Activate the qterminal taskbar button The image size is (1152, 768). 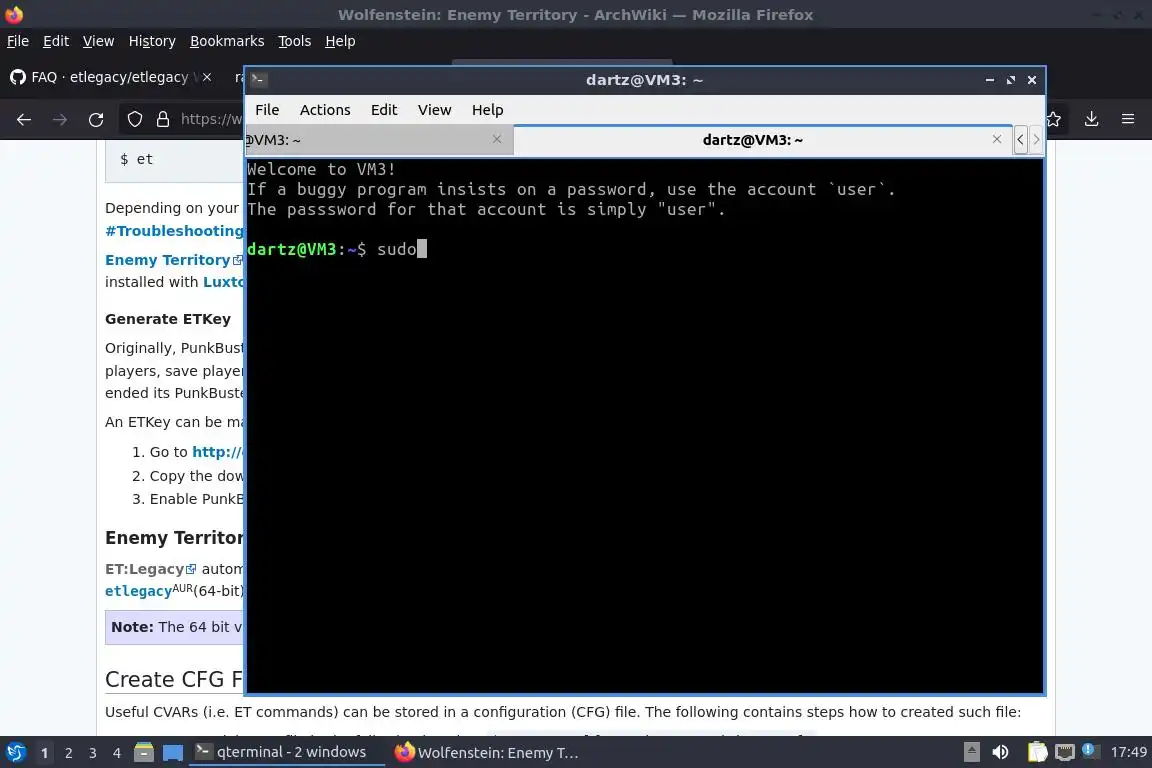287,752
